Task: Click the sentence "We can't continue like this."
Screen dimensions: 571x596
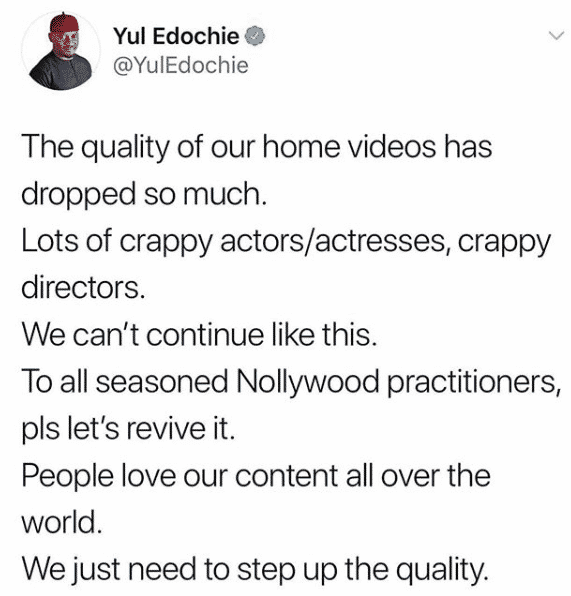Action: 199,335
